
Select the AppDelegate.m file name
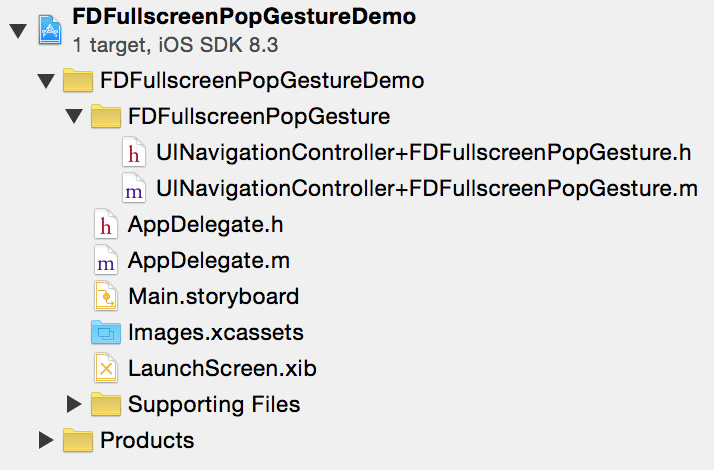209,261
